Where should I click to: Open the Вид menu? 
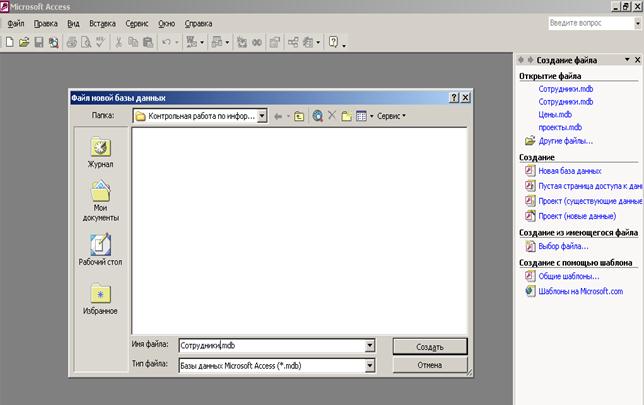73,24
